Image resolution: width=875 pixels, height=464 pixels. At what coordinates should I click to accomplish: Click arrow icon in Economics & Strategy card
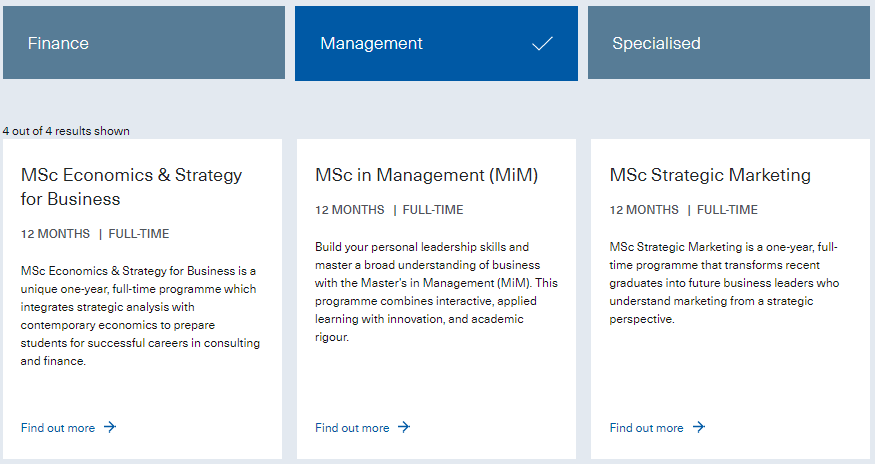point(110,427)
